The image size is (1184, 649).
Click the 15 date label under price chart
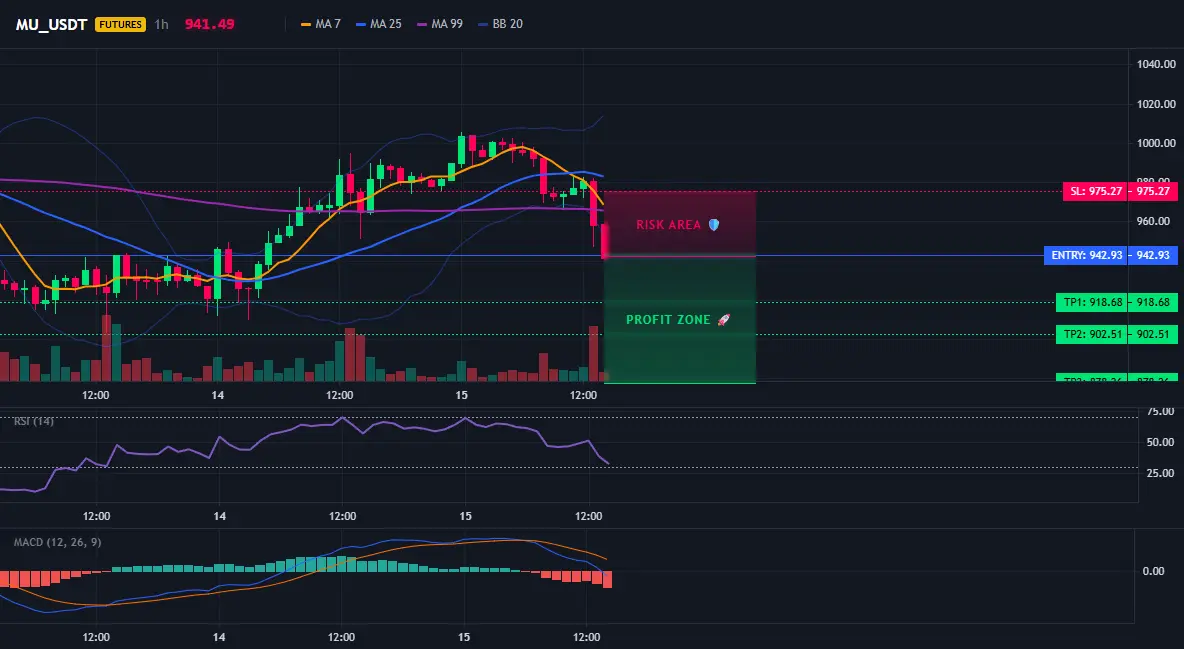click(461, 395)
